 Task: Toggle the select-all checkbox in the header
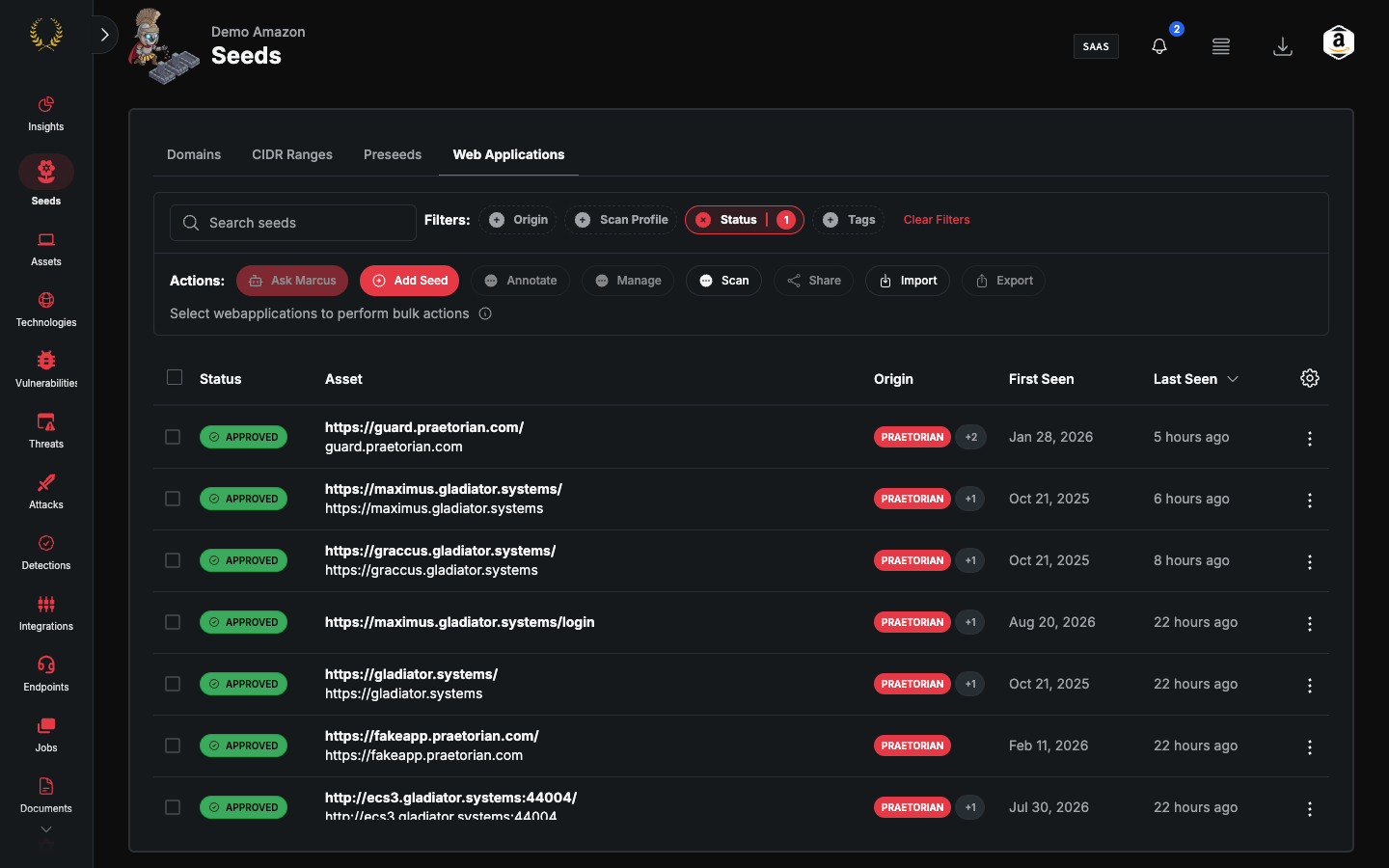click(175, 377)
